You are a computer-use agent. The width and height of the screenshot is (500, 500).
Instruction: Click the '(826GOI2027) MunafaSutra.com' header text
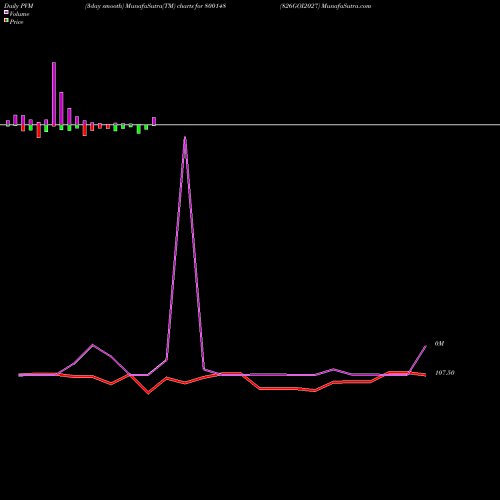[x=325, y=6]
